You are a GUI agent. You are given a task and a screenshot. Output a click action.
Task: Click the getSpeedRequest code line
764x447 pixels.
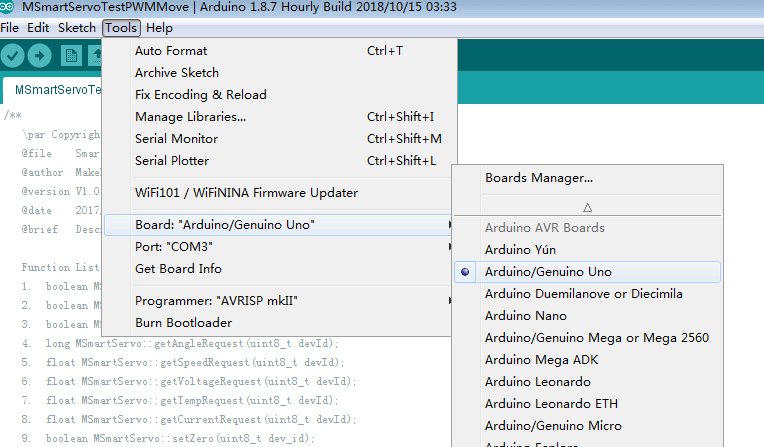[183, 363]
